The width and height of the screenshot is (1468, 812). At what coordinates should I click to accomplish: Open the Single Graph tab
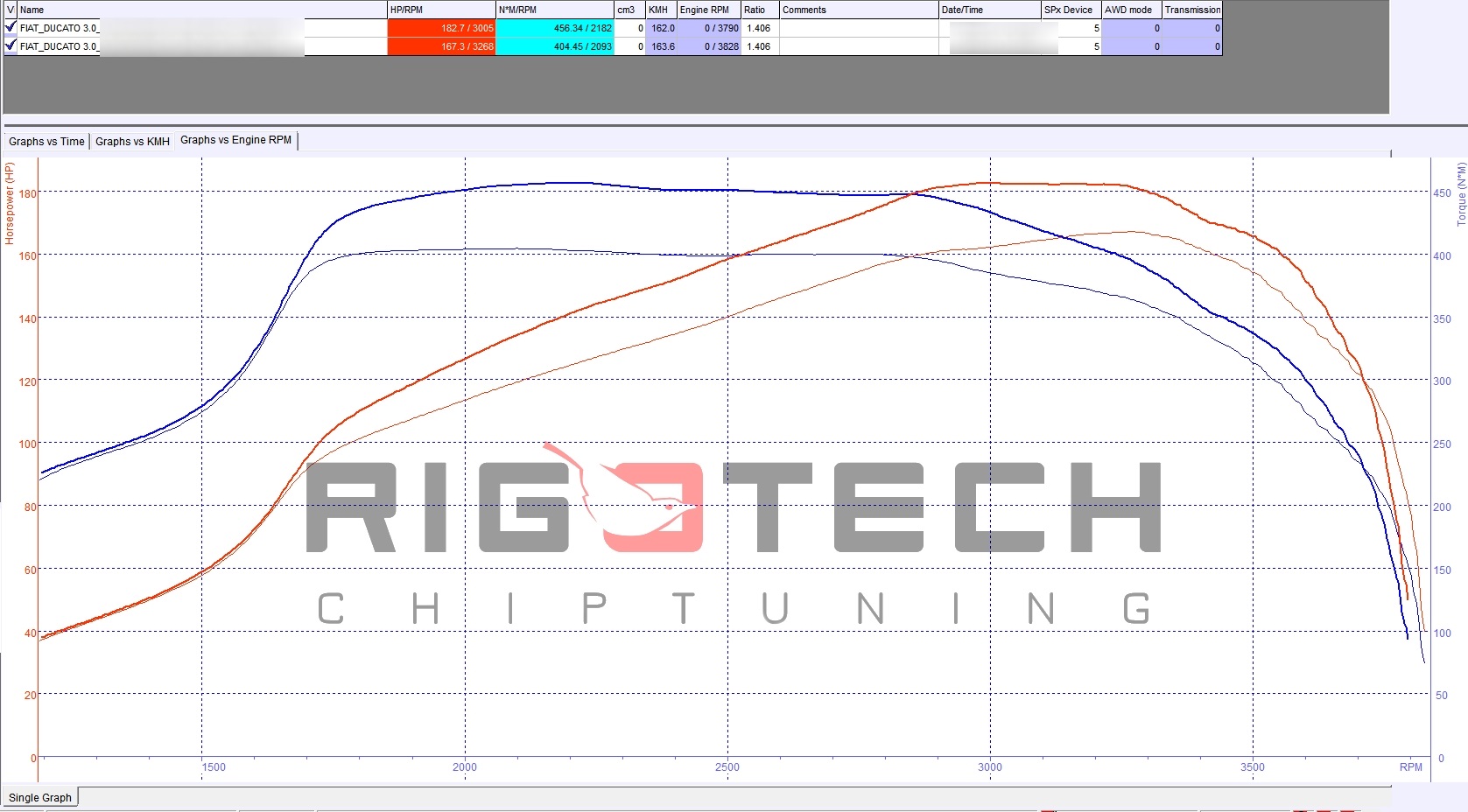(40, 797)
